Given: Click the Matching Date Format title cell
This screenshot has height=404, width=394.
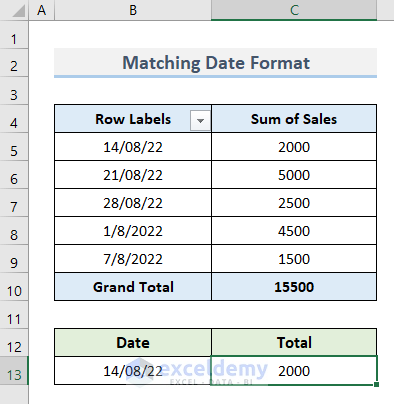Looking at the screenshot, I should pos(216,63).
